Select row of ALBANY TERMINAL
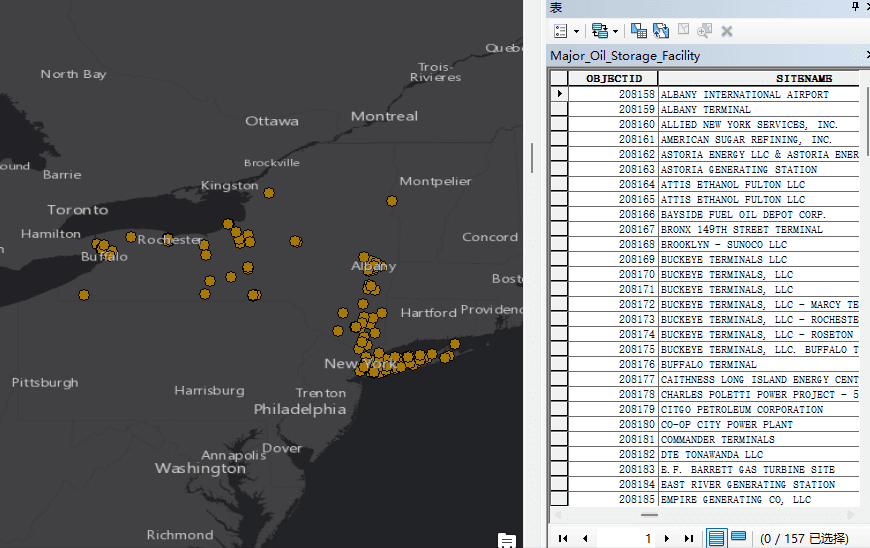The image size is (870, 548). coord(559,109)
